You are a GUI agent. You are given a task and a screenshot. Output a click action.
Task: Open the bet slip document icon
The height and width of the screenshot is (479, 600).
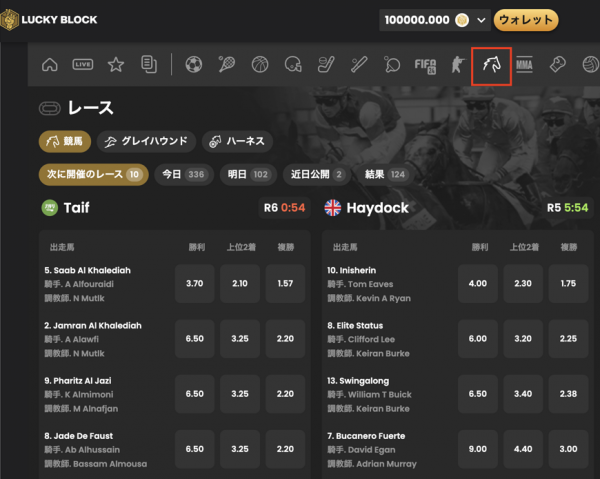click(149, 64)
